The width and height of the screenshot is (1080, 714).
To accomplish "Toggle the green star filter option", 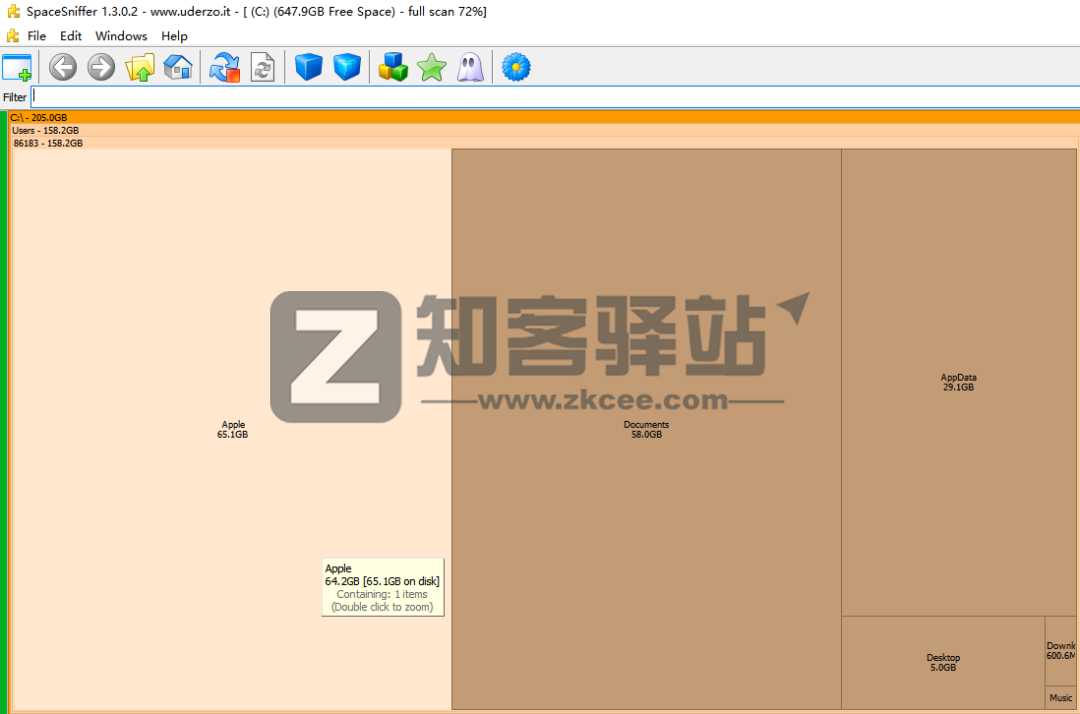I will (430, 67).
